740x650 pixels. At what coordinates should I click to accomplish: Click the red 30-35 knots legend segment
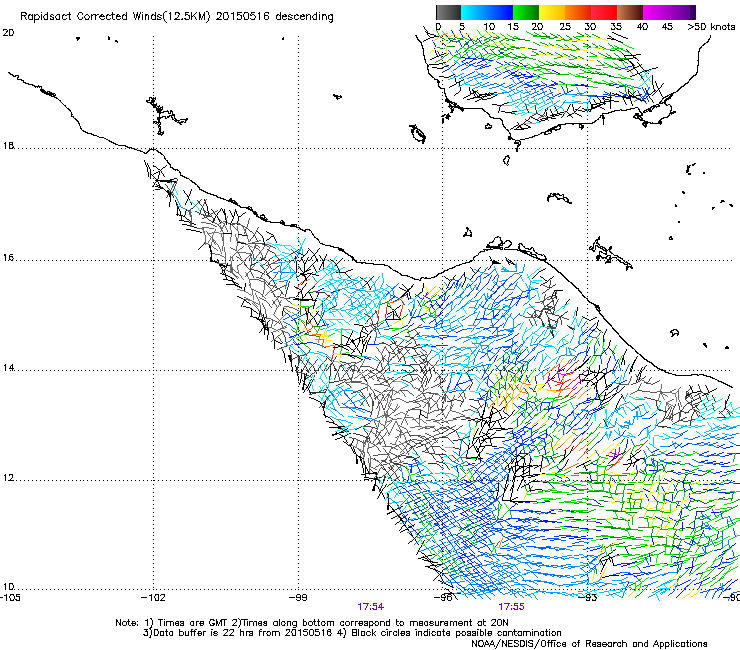click(604, 12)
